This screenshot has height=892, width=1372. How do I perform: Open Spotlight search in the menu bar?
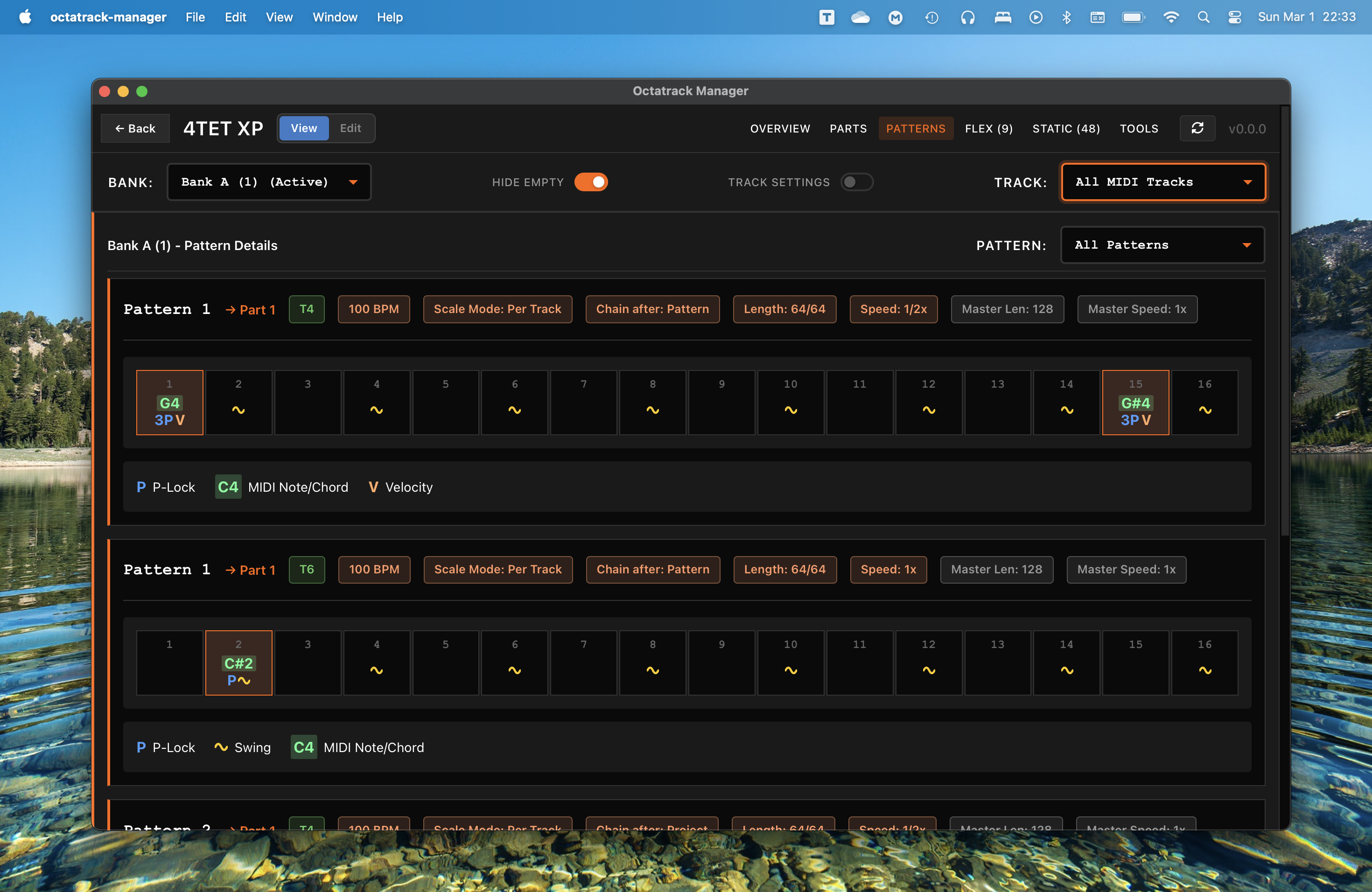1204,17
